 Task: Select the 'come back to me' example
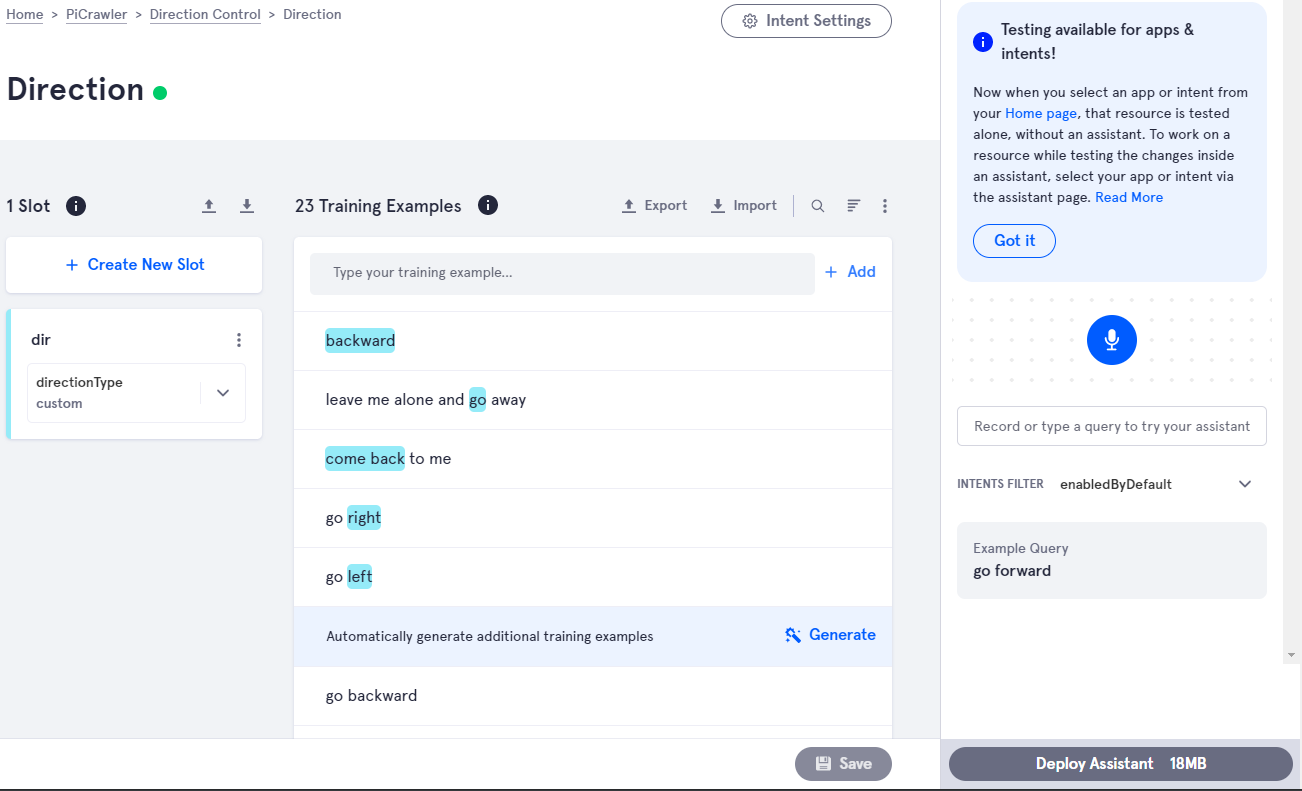click(593, 459)
